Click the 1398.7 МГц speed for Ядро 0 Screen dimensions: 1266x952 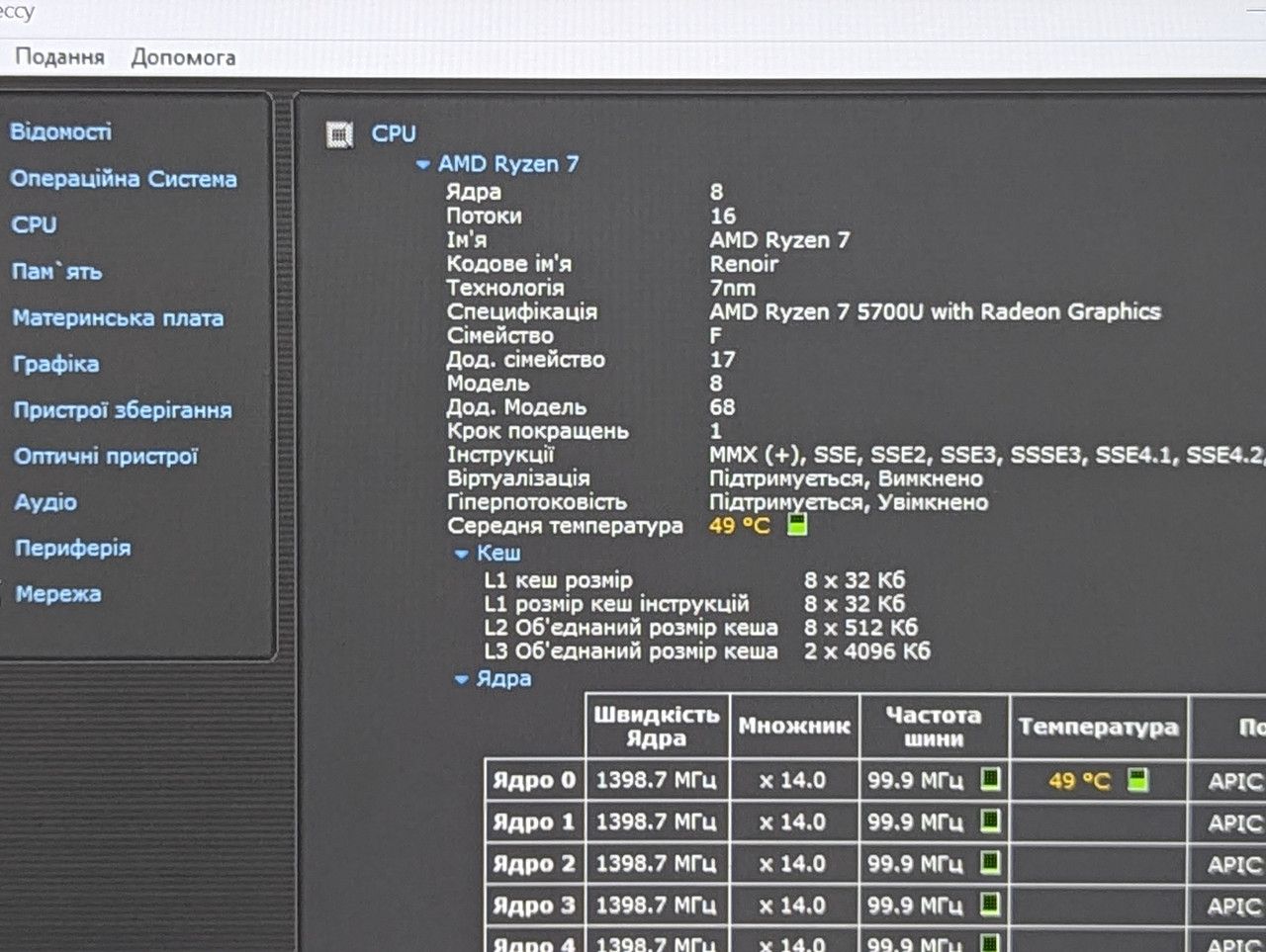point(656,780)
